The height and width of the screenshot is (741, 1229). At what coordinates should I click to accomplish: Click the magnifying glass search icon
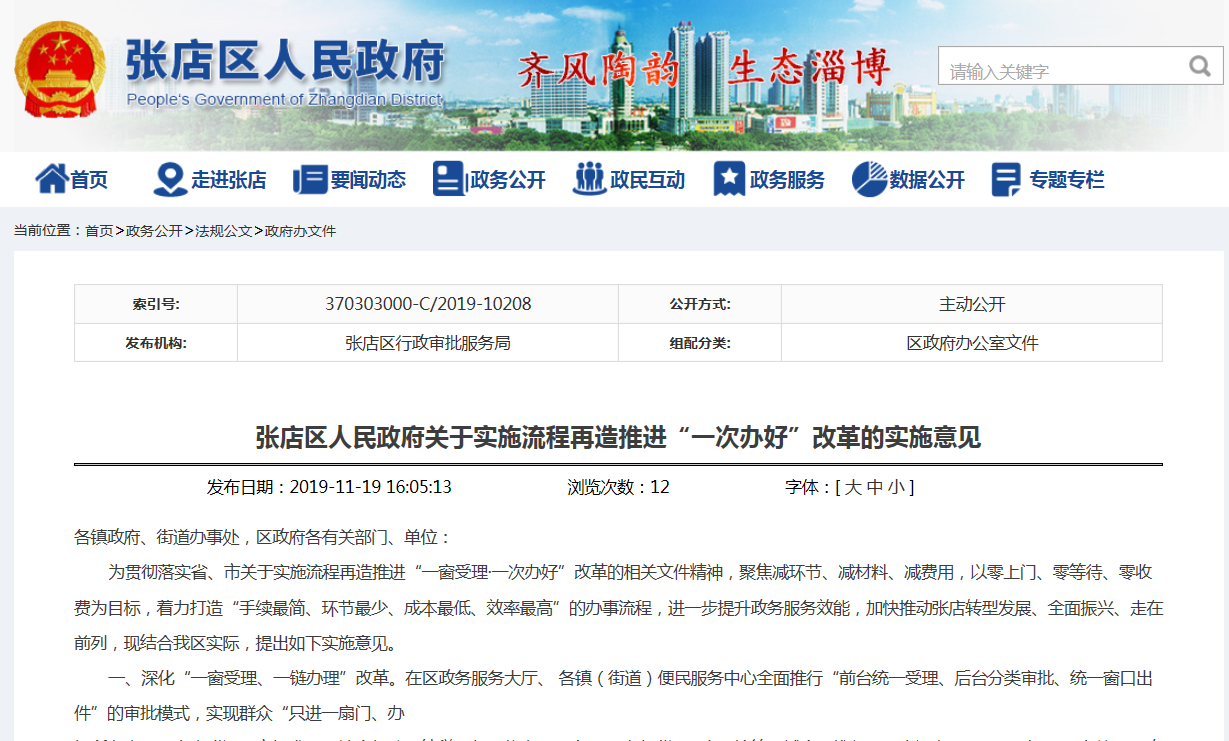(1199, 67)
